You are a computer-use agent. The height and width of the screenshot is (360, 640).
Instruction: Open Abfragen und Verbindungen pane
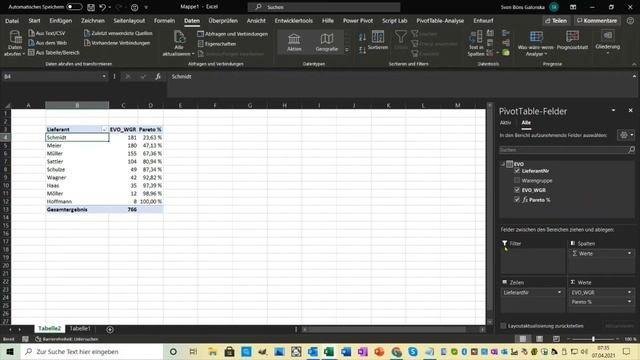point(232,34)
